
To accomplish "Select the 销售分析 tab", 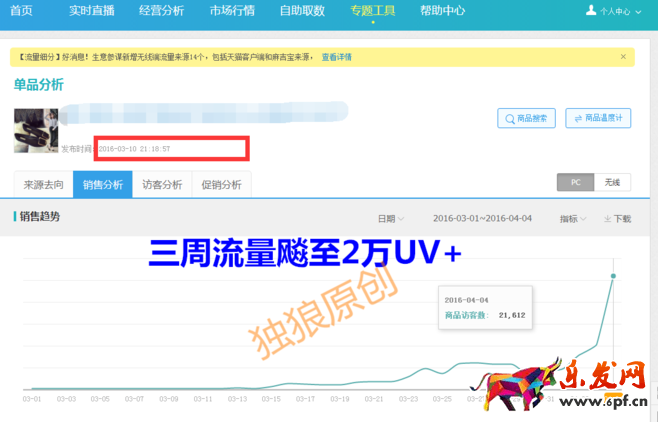I will [x=103, y=184].
